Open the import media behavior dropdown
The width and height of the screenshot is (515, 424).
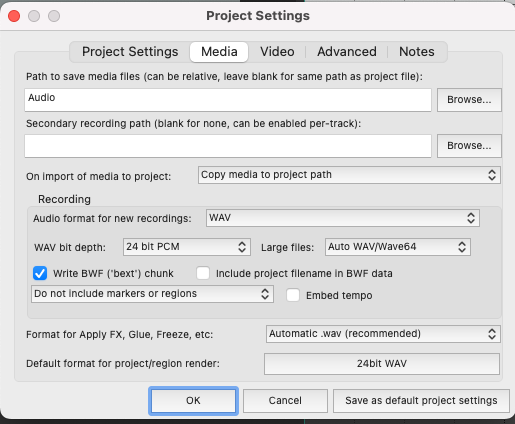pos(349,175)
